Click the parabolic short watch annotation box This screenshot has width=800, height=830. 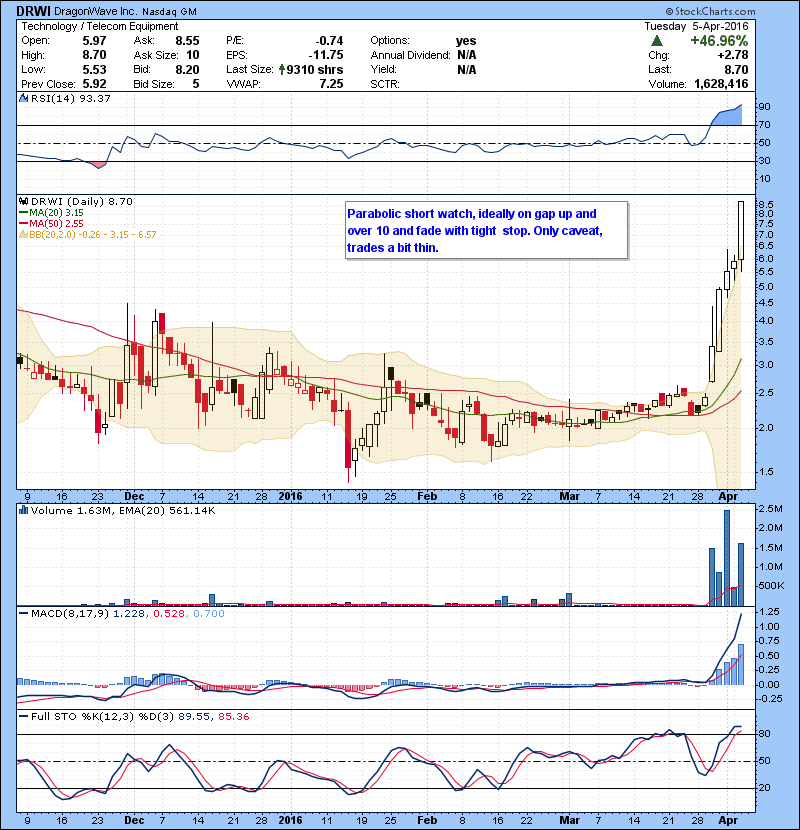coord(487,230)
